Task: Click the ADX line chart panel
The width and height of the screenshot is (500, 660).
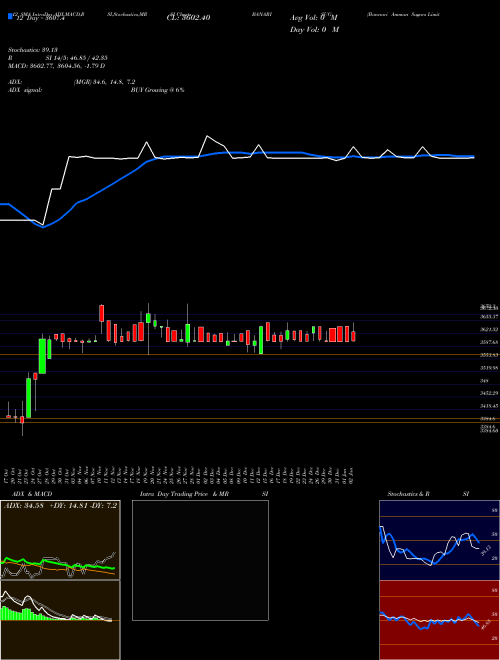Action: [60, 540]
